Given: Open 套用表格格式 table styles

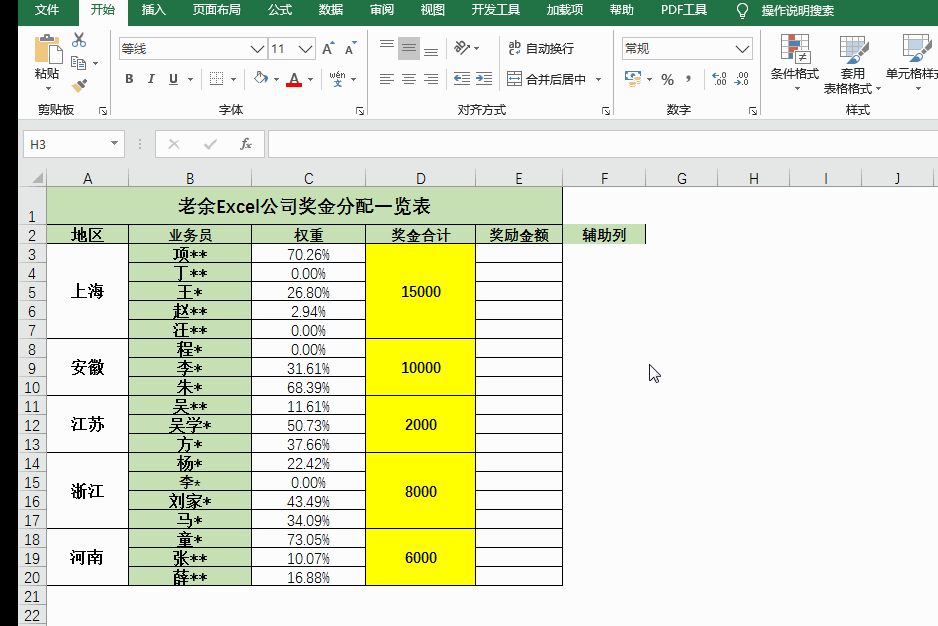Looking at the screenshot, I should point(852,64).
